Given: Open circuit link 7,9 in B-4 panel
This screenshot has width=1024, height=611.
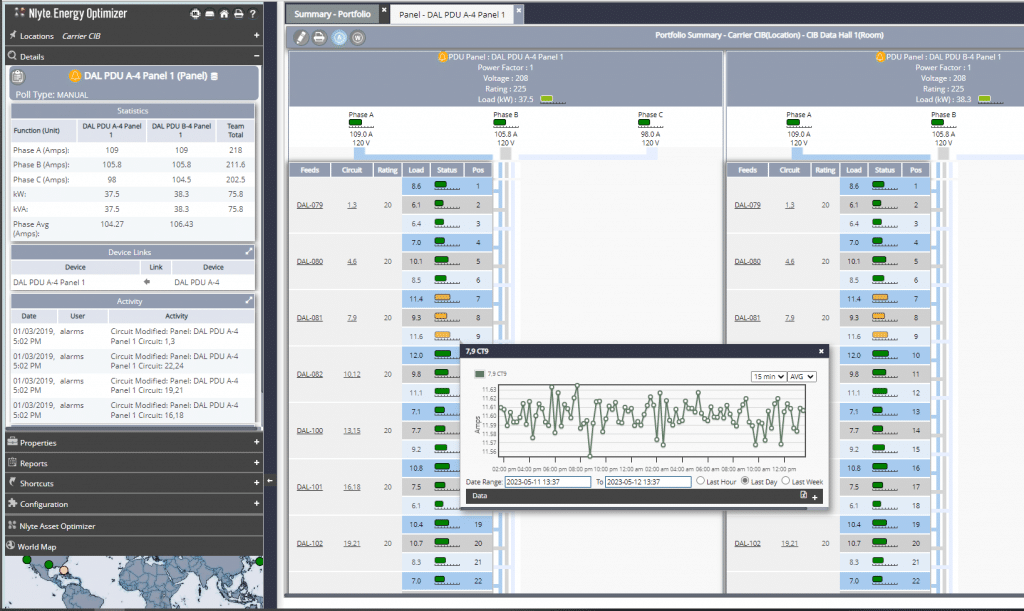Looking at the screenshot, I should coord(790,318).
